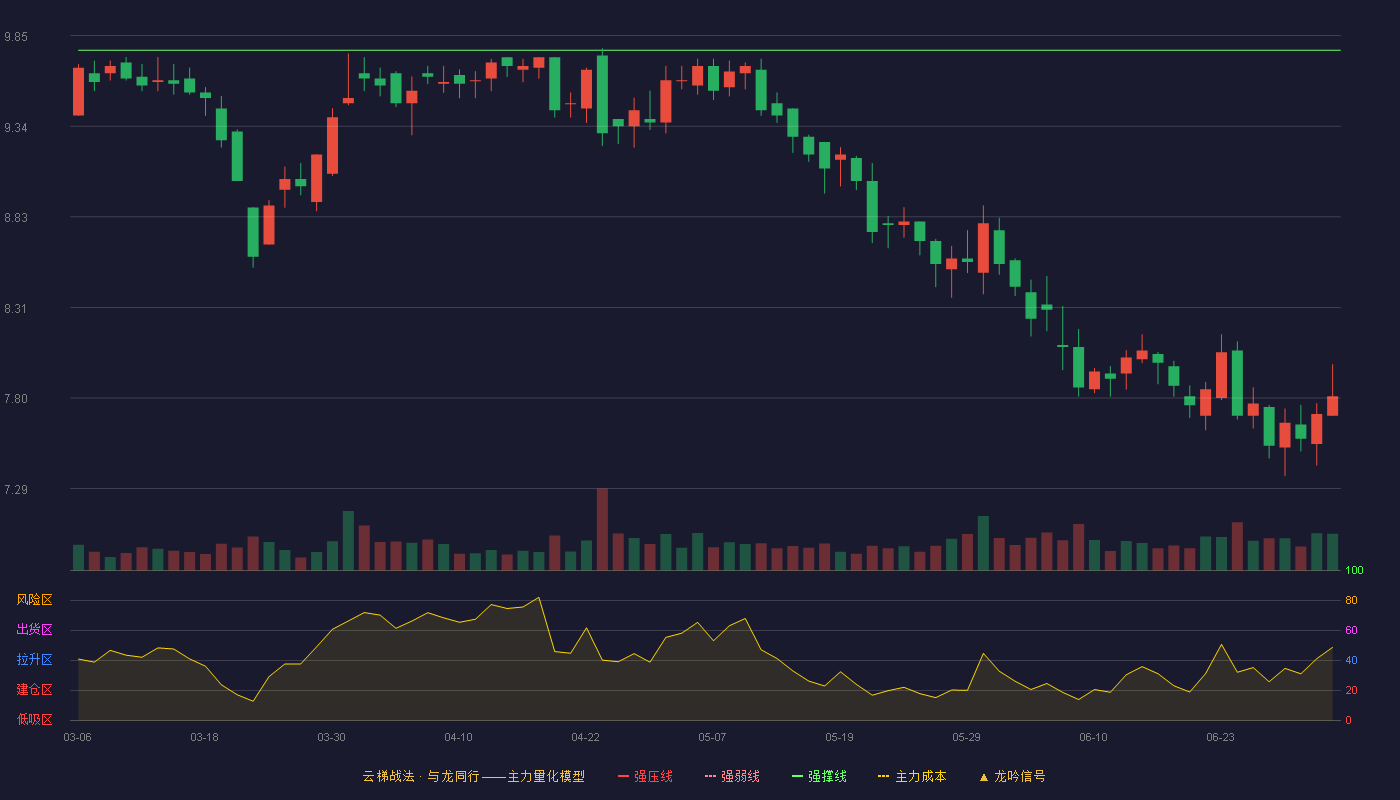This screenshot has height=800, width=1400.
Task: Select the 拉升区 zone label
Action: pyautogui.click(x=34, y=660)
